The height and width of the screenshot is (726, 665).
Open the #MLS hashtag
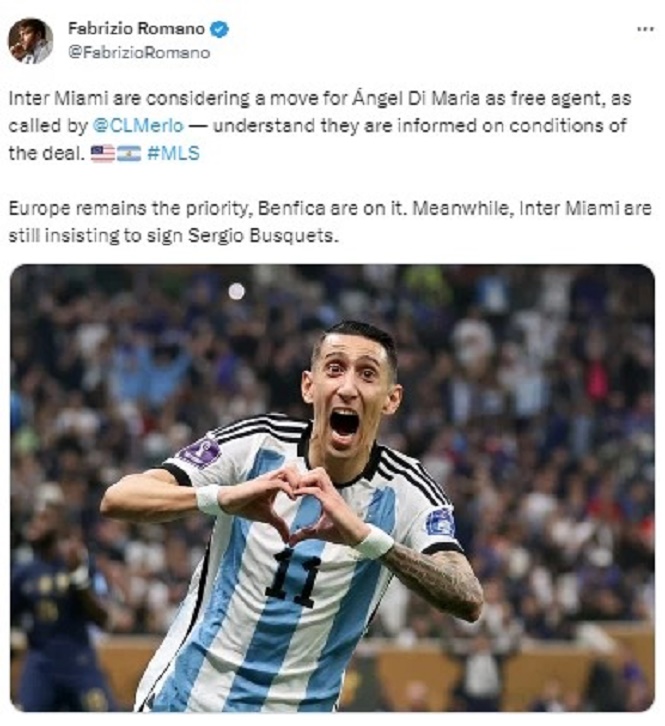pyautogui.click(x=173, y=153)
